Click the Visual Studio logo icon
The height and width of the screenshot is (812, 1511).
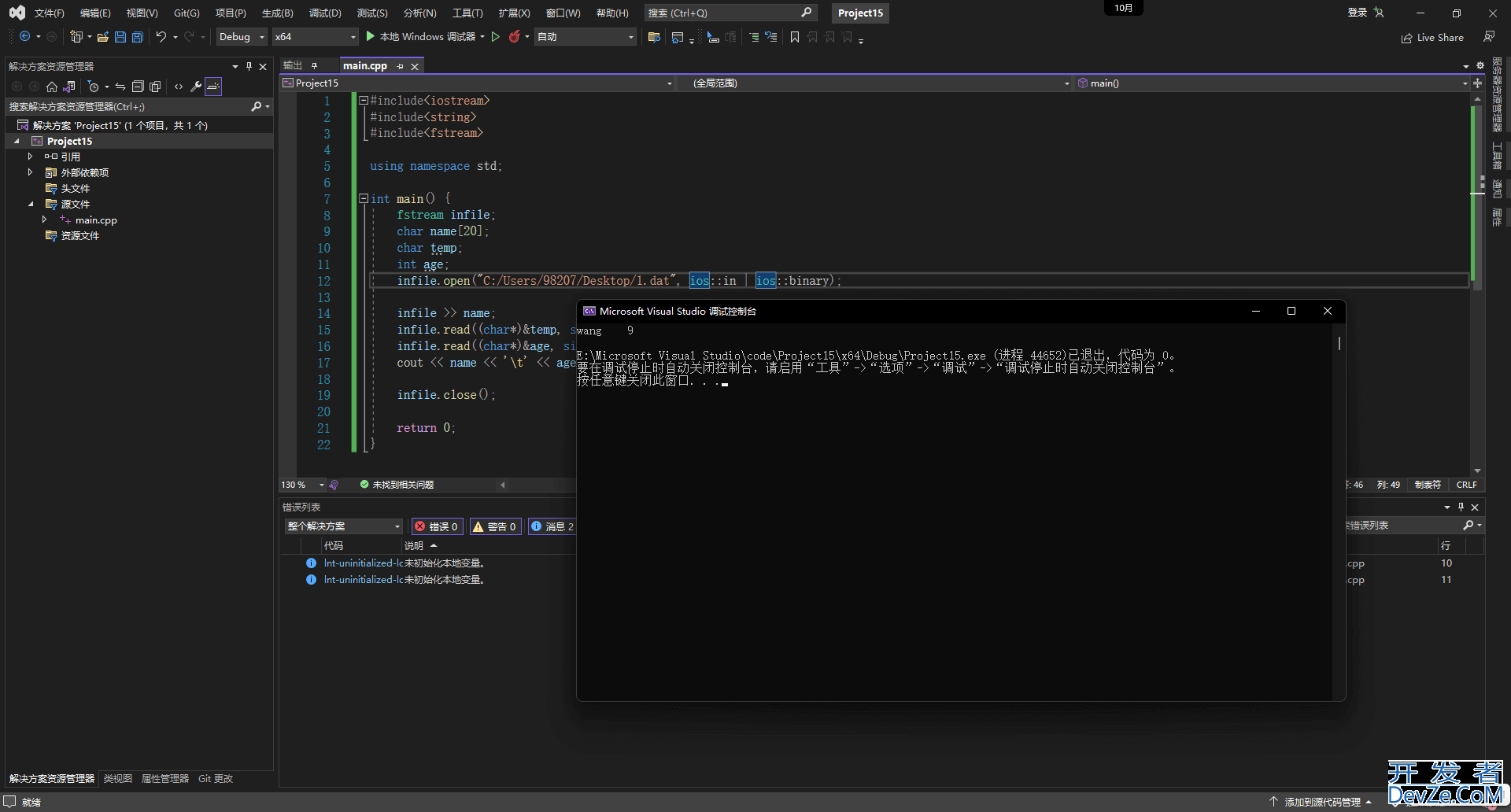[x=17, y=13]
